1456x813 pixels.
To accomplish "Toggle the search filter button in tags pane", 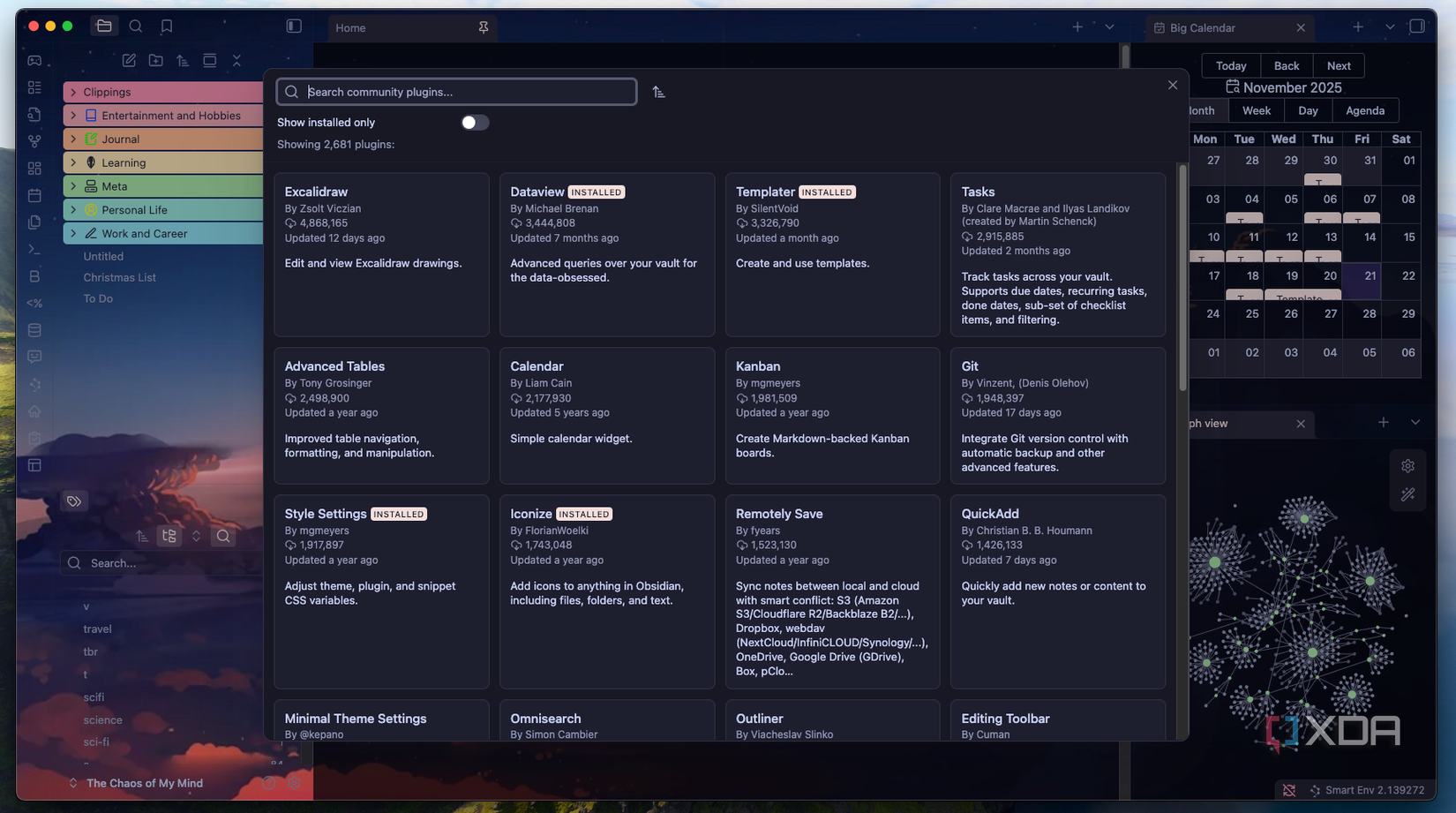I will (223, 536).
